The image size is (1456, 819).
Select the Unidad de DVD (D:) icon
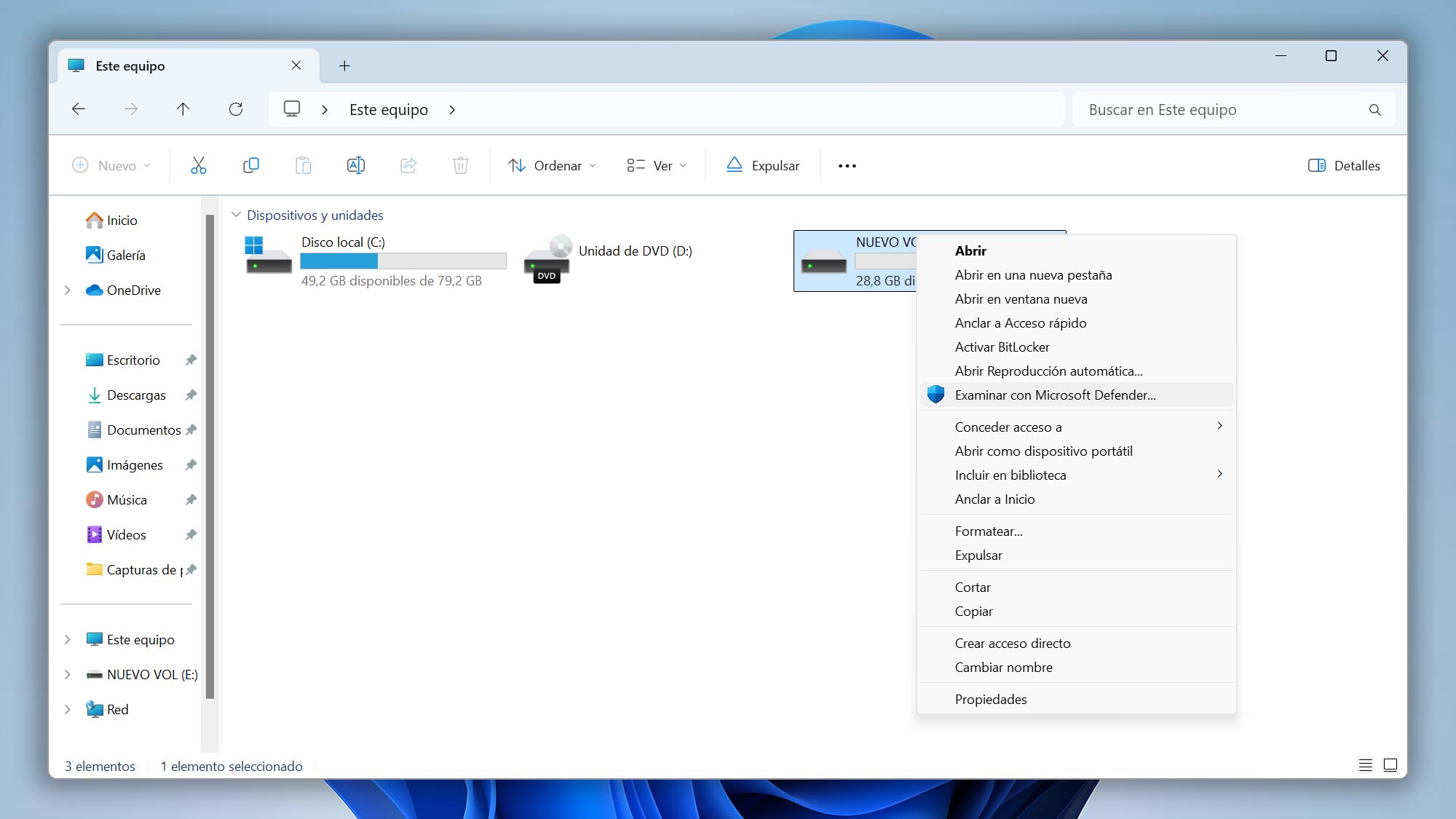547,259
